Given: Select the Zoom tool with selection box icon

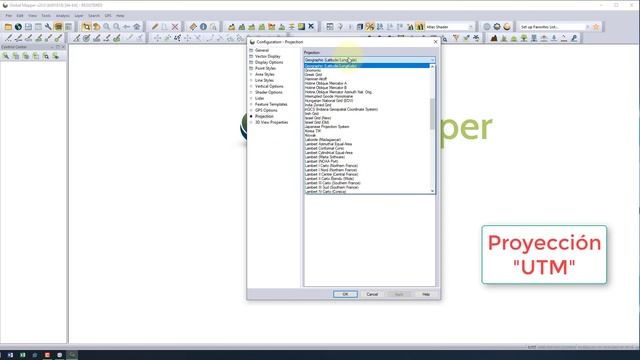Looking at the screenshot, I should point(86,27).
